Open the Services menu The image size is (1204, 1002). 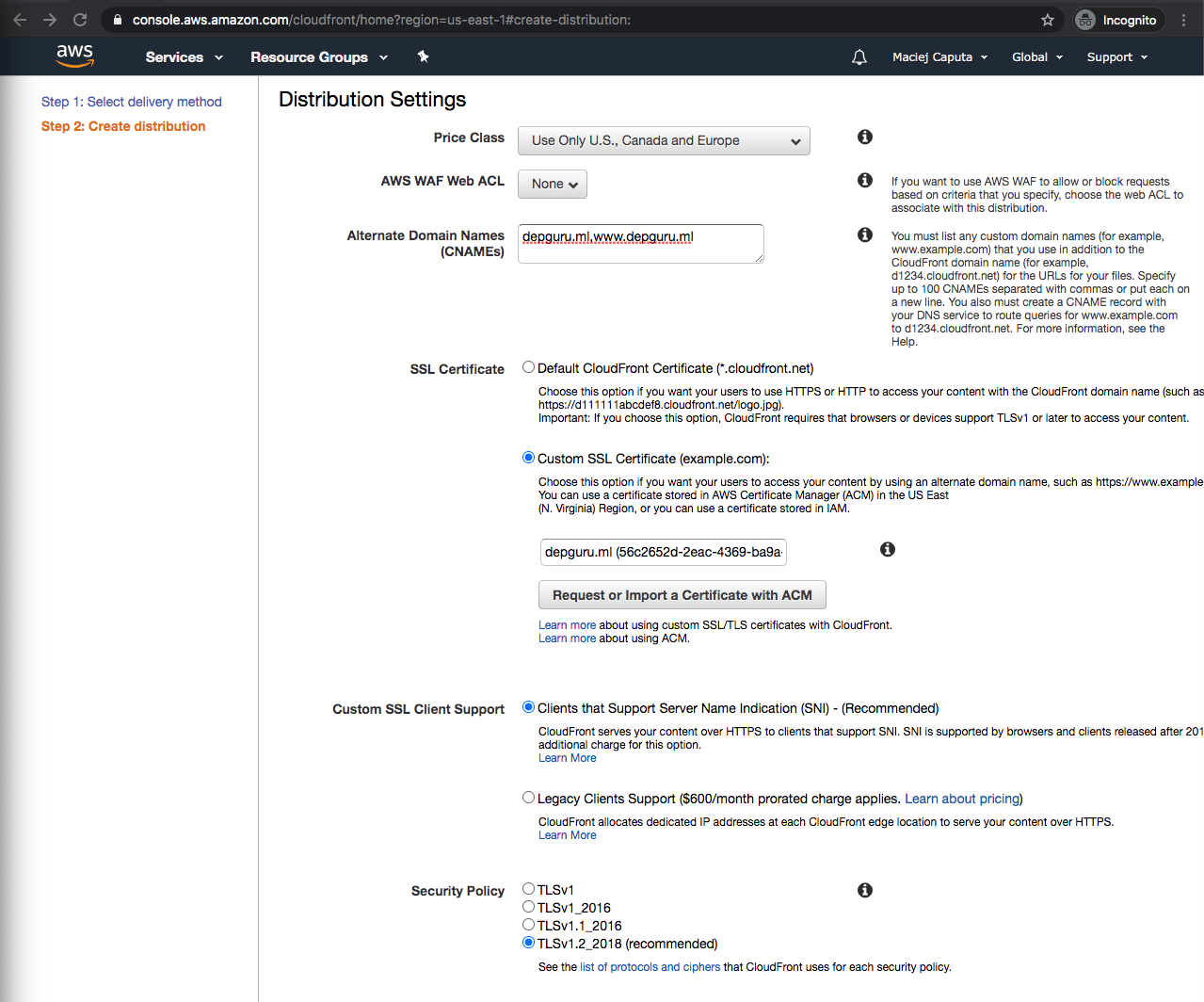[184, 57]
